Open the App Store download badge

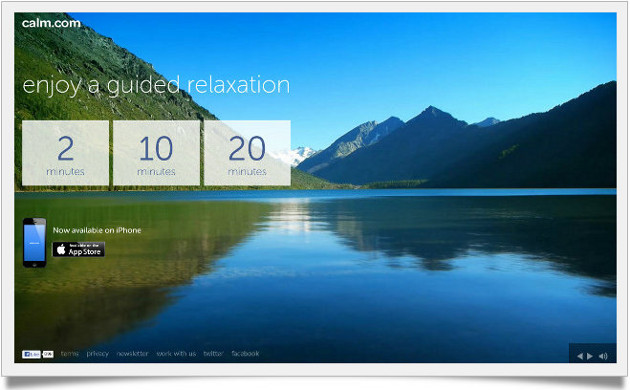79,249
